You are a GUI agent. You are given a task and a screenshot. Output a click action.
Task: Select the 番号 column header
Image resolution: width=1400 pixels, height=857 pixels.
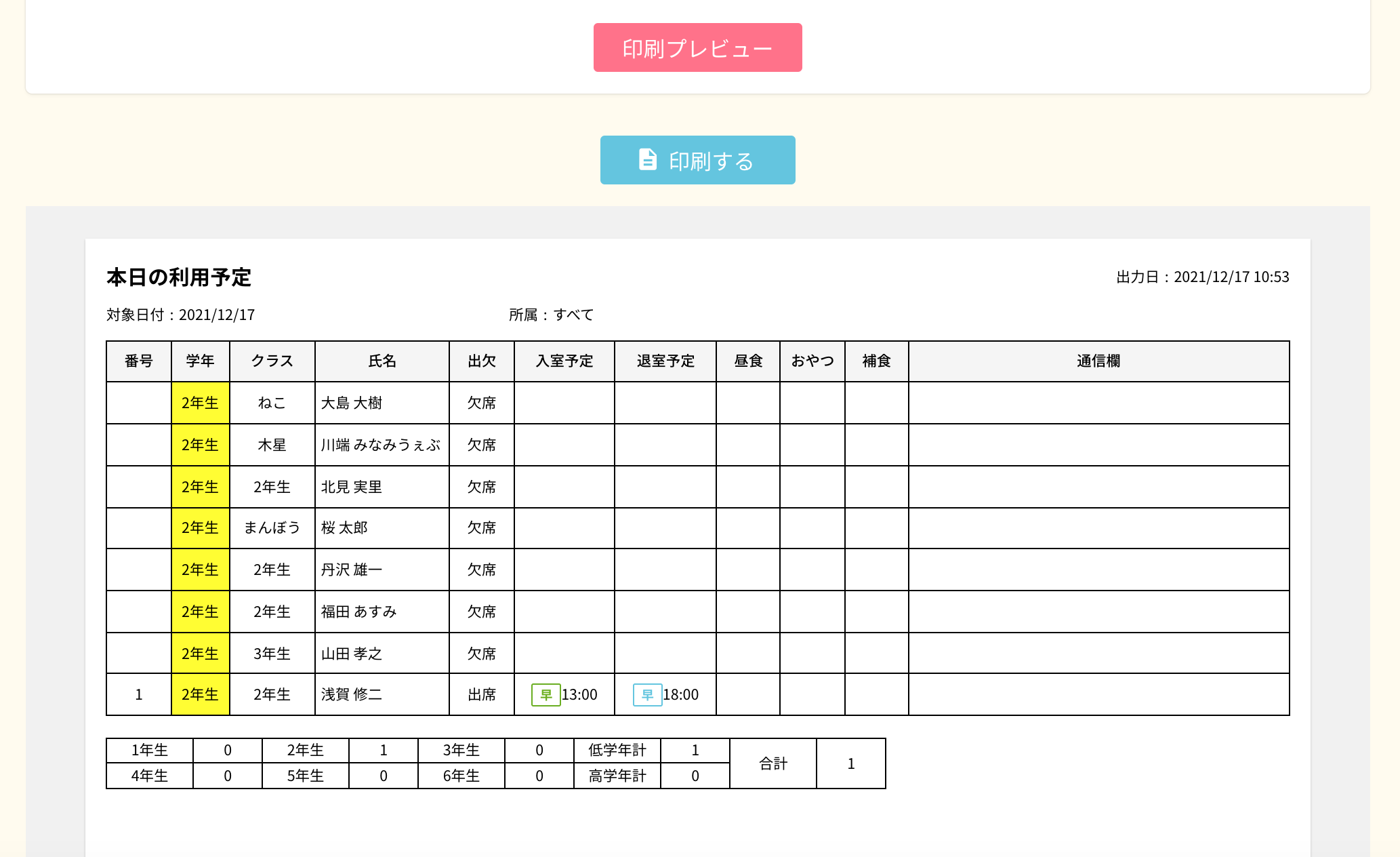[x=139, y=361]
